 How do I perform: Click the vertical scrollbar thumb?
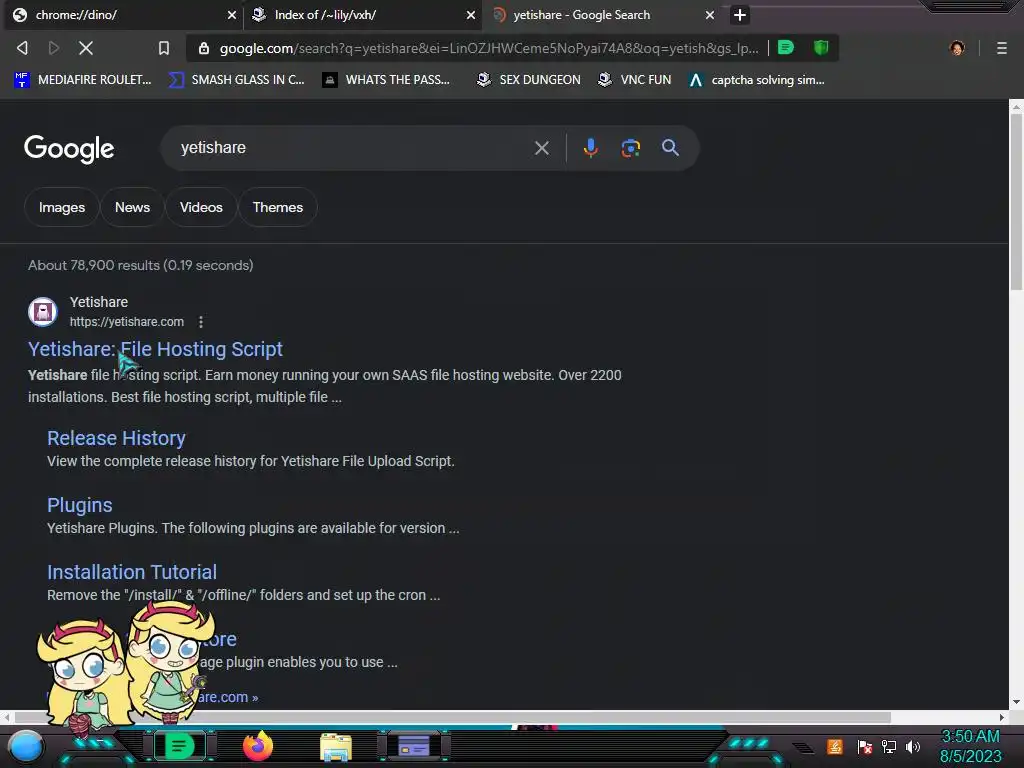(x=1016, y=202)
